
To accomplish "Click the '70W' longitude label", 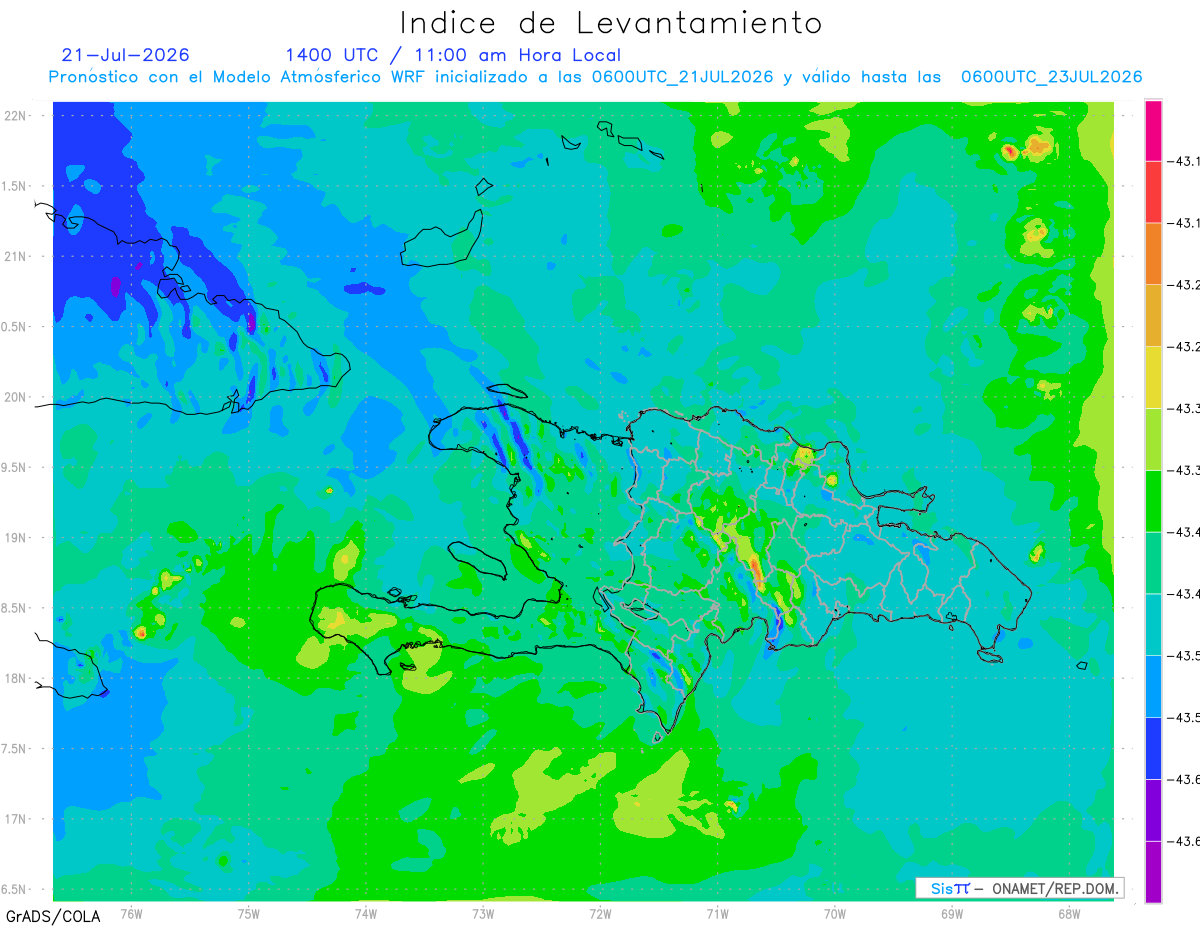I will (x=835, y=913).
